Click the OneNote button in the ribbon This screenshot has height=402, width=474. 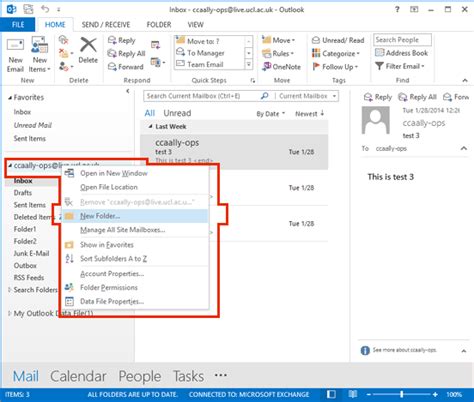click(x=281, y=67)
